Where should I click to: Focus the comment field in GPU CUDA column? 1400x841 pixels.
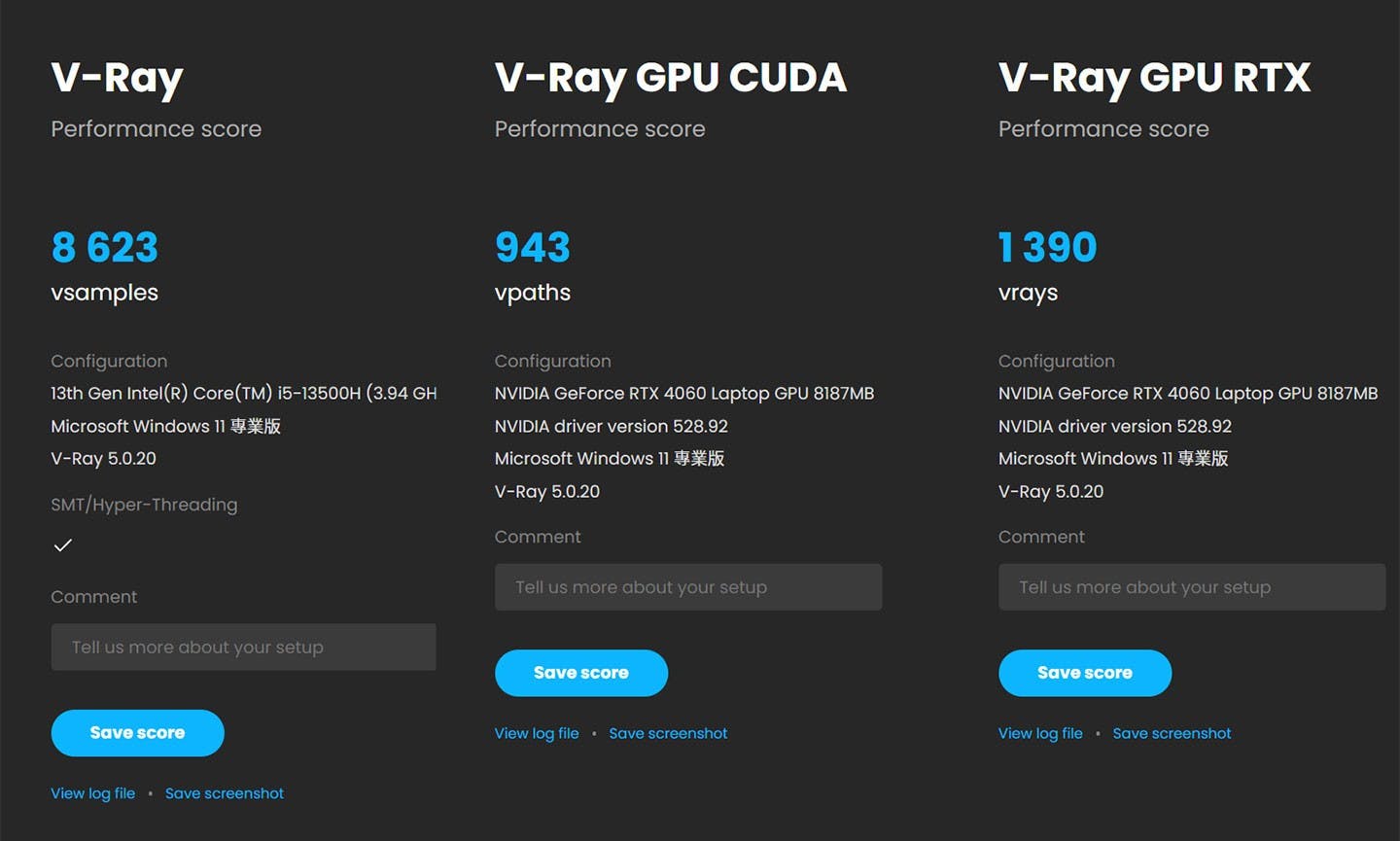pyautogui.click(x=688, y=587)
